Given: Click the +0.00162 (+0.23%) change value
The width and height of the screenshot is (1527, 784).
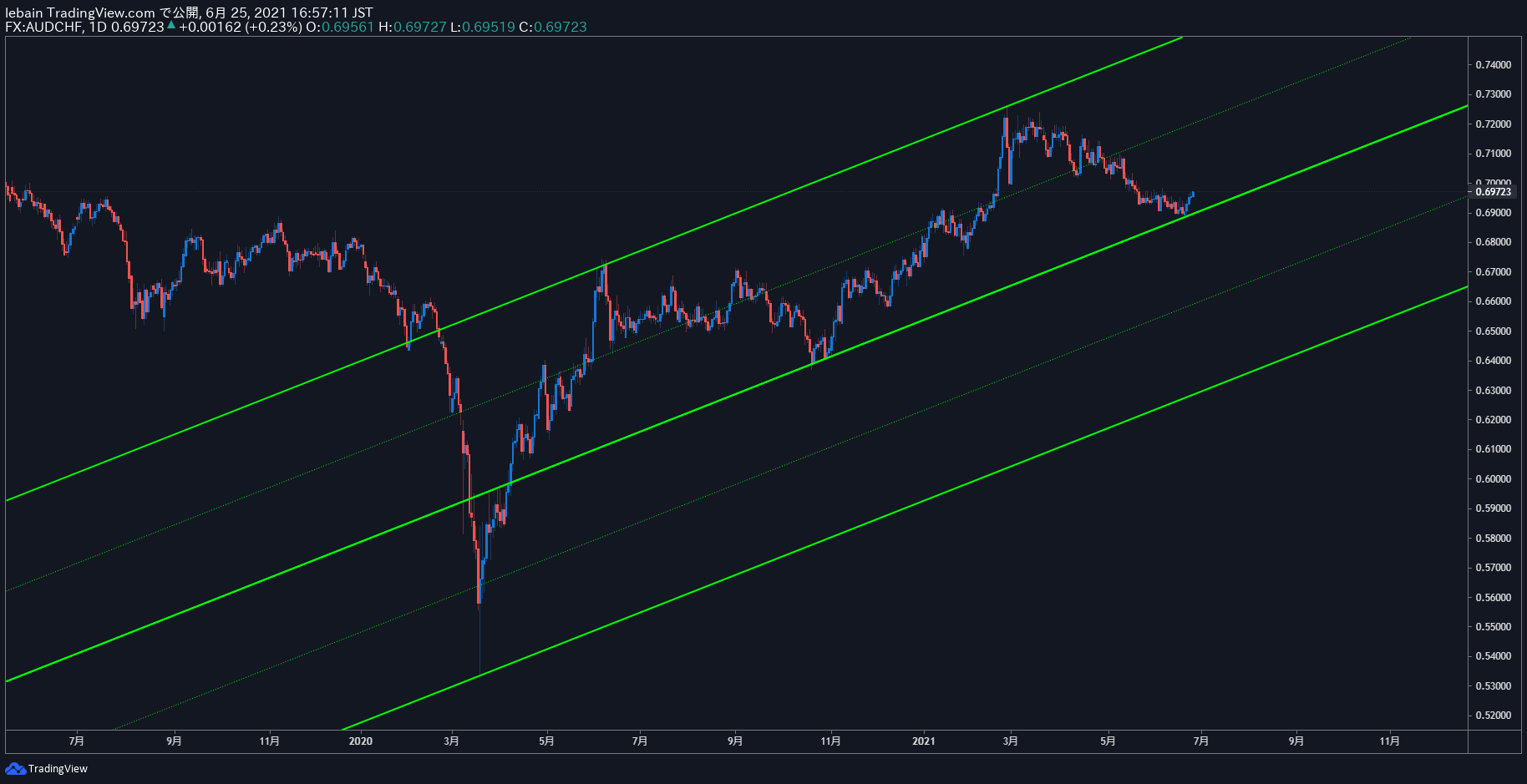Looking at the screenshot, I should pos(241,27).
